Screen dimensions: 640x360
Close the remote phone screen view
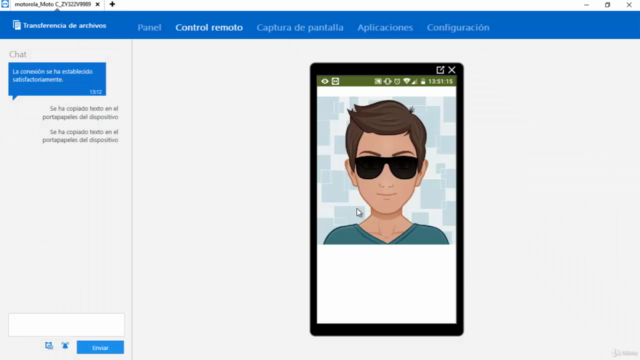pos(452,70)
